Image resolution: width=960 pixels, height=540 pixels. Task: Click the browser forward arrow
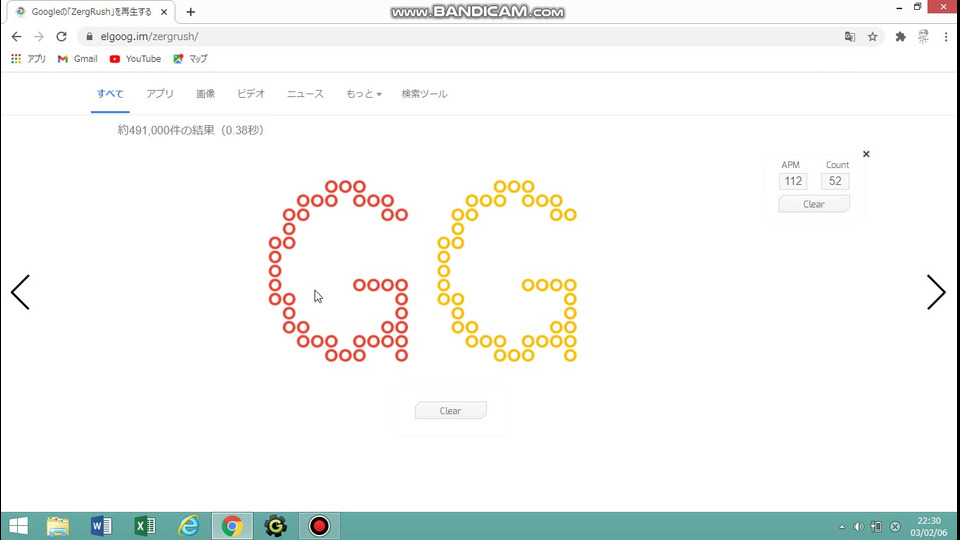pos(39,37)
